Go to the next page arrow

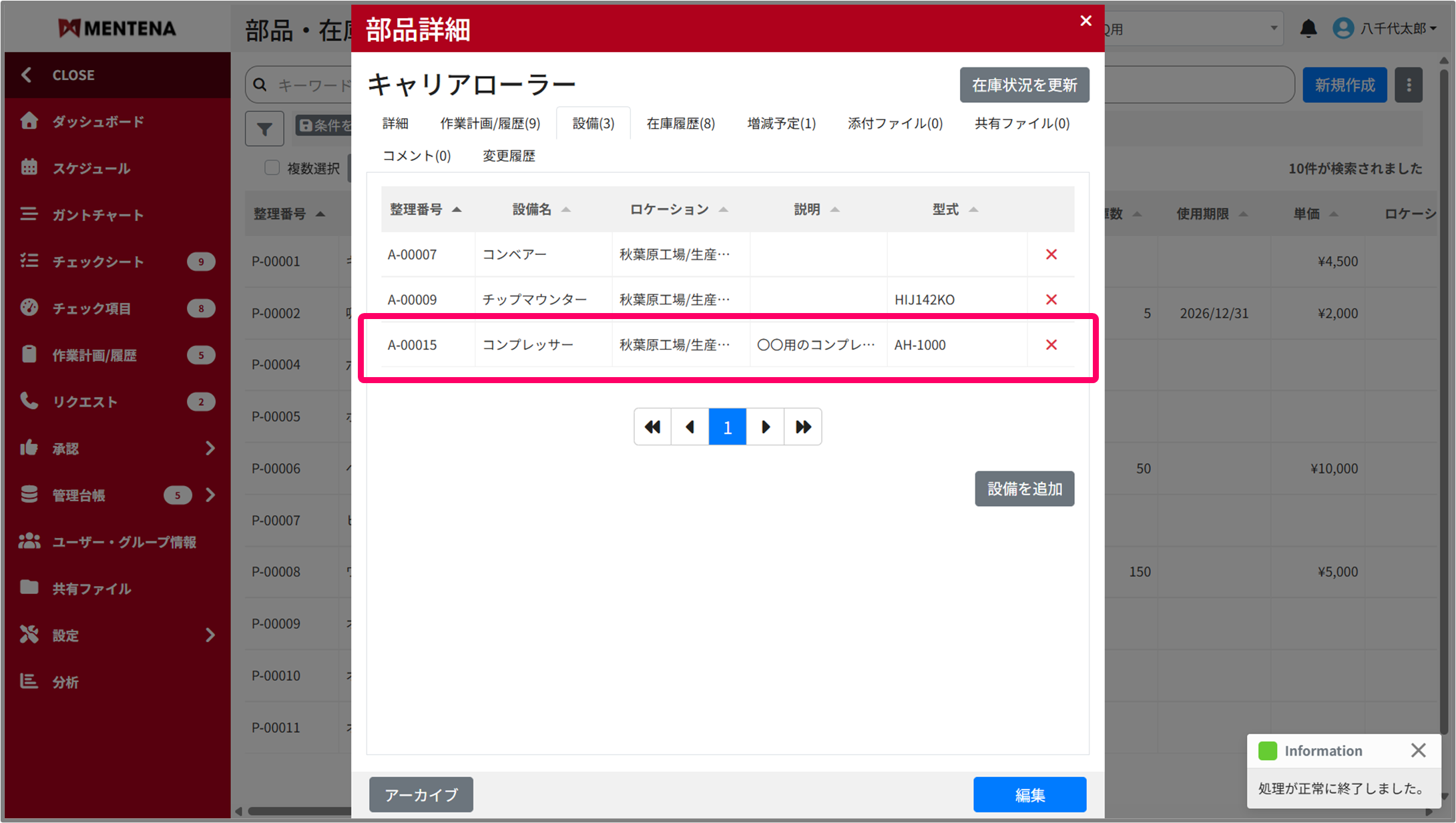[x=765, y=427]
